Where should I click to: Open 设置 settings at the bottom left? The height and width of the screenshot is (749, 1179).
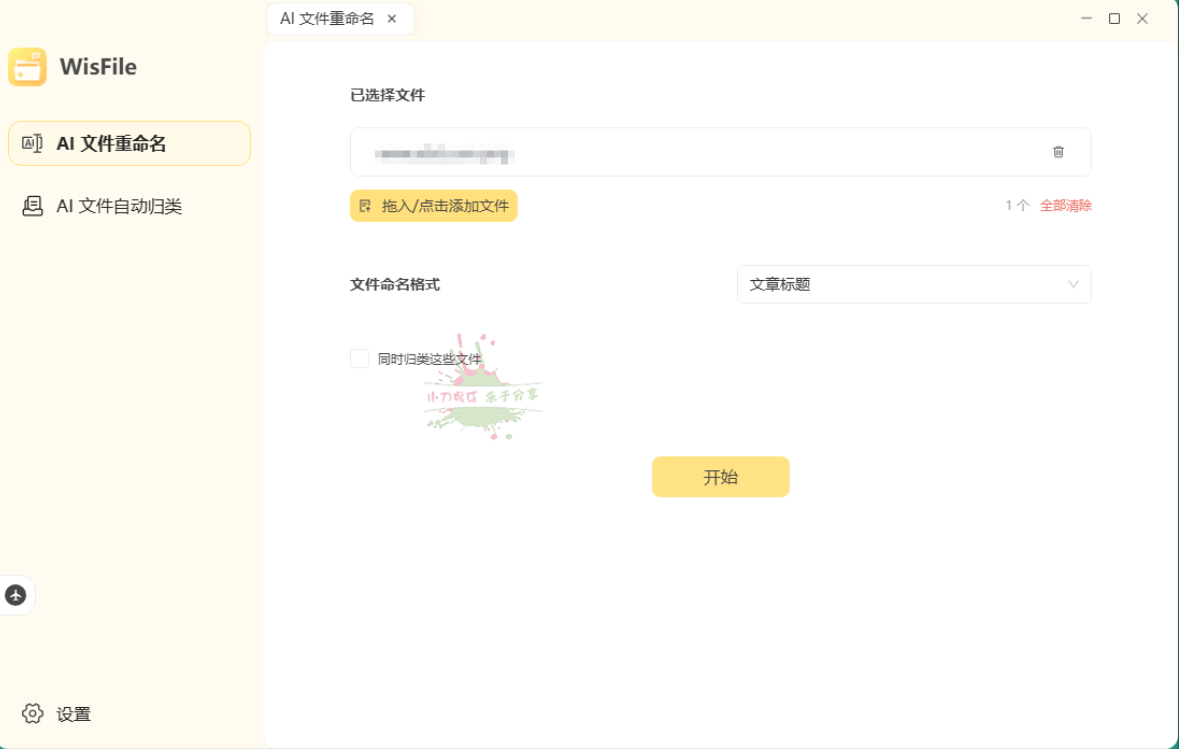pos(56,714)
